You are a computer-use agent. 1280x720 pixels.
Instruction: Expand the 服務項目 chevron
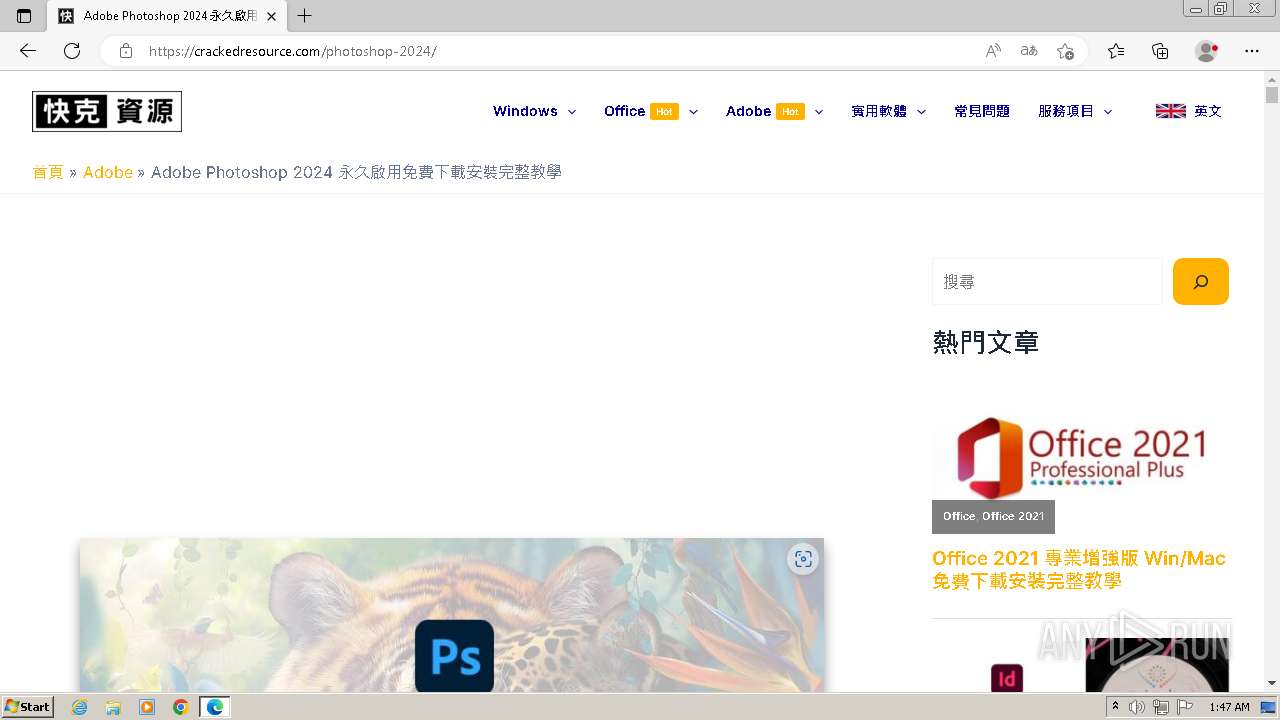coord(1108,112)
